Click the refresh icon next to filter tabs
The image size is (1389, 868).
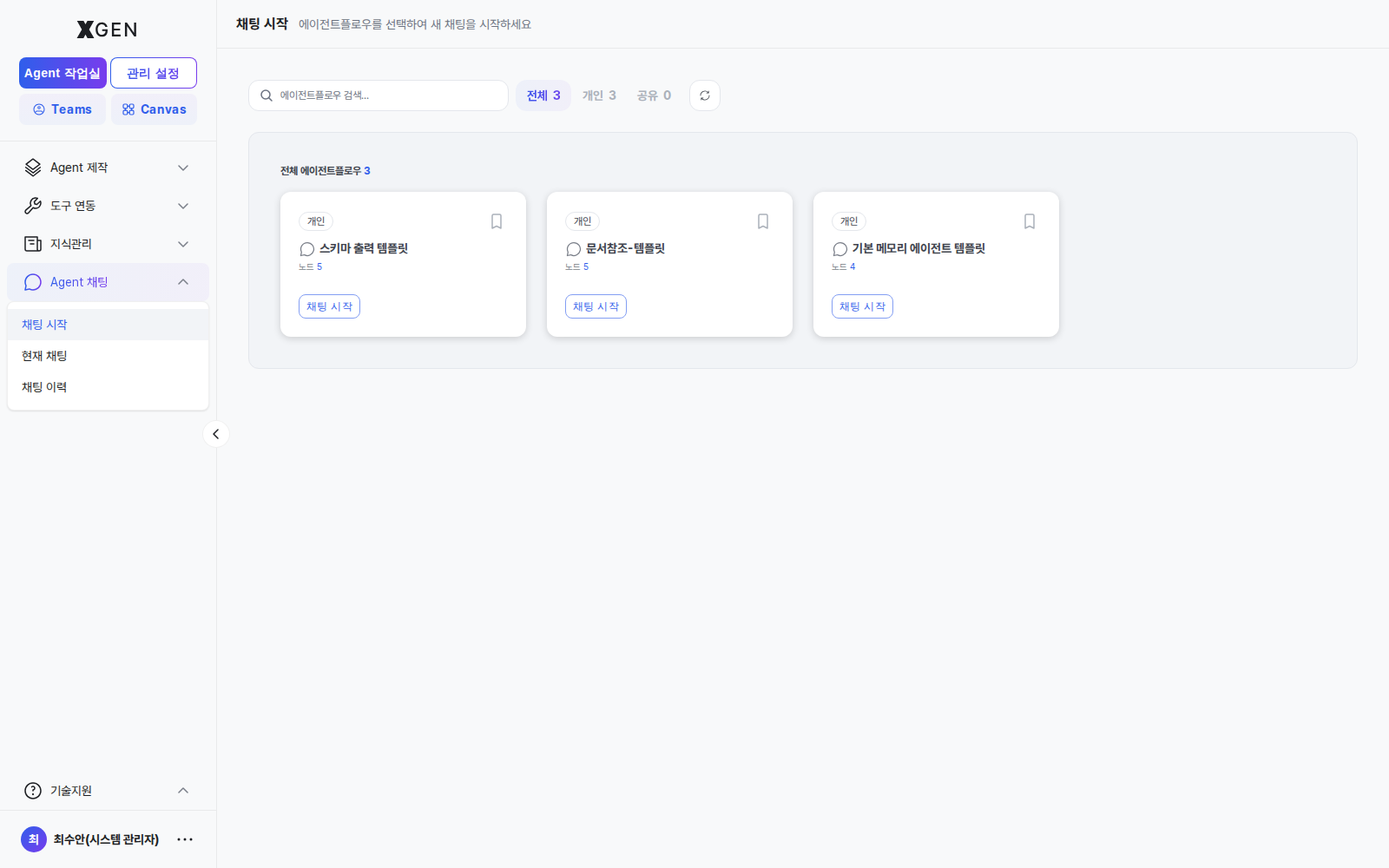pos(705,95)
